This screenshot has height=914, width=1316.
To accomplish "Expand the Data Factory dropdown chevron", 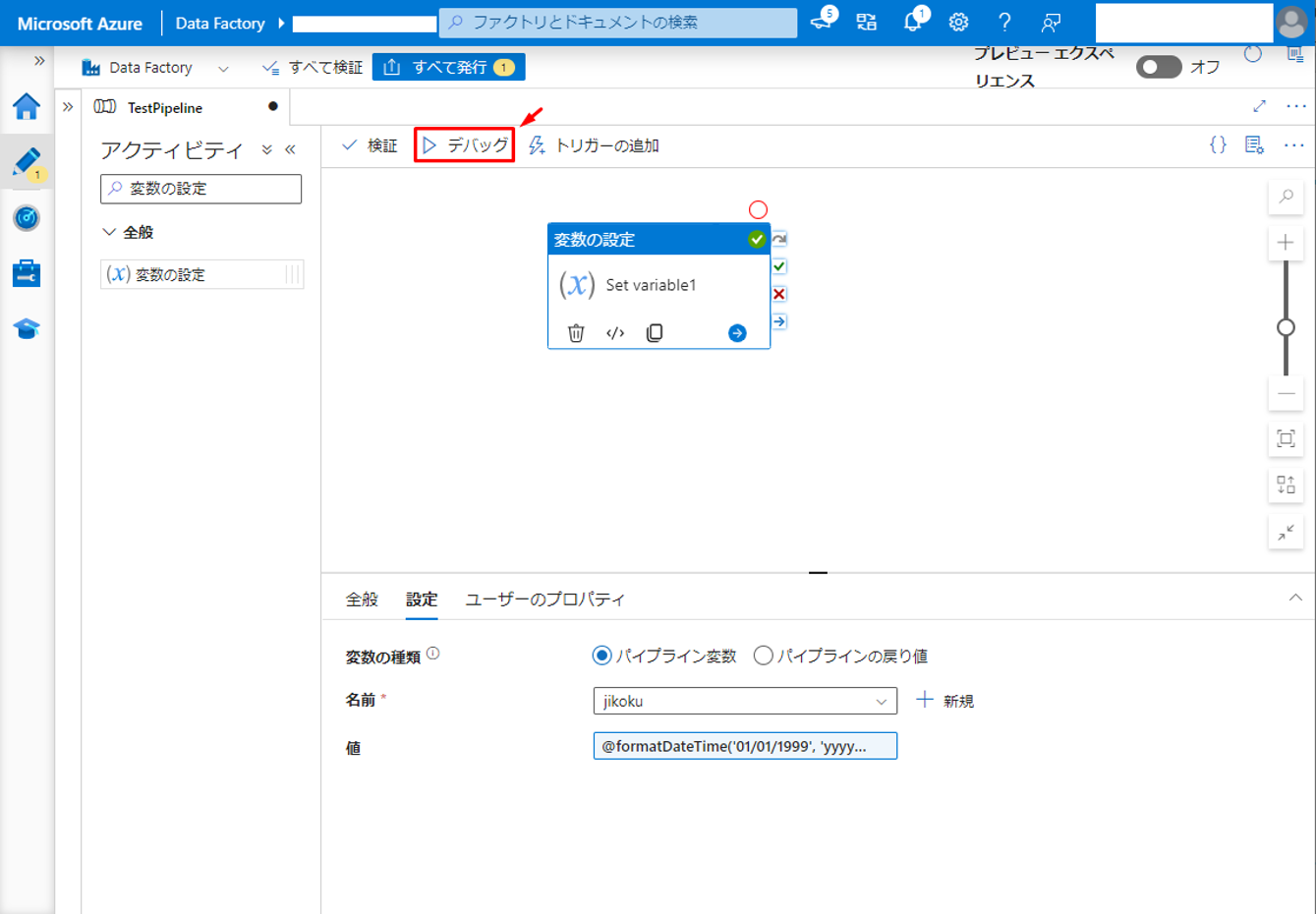I will click(223, 68).
